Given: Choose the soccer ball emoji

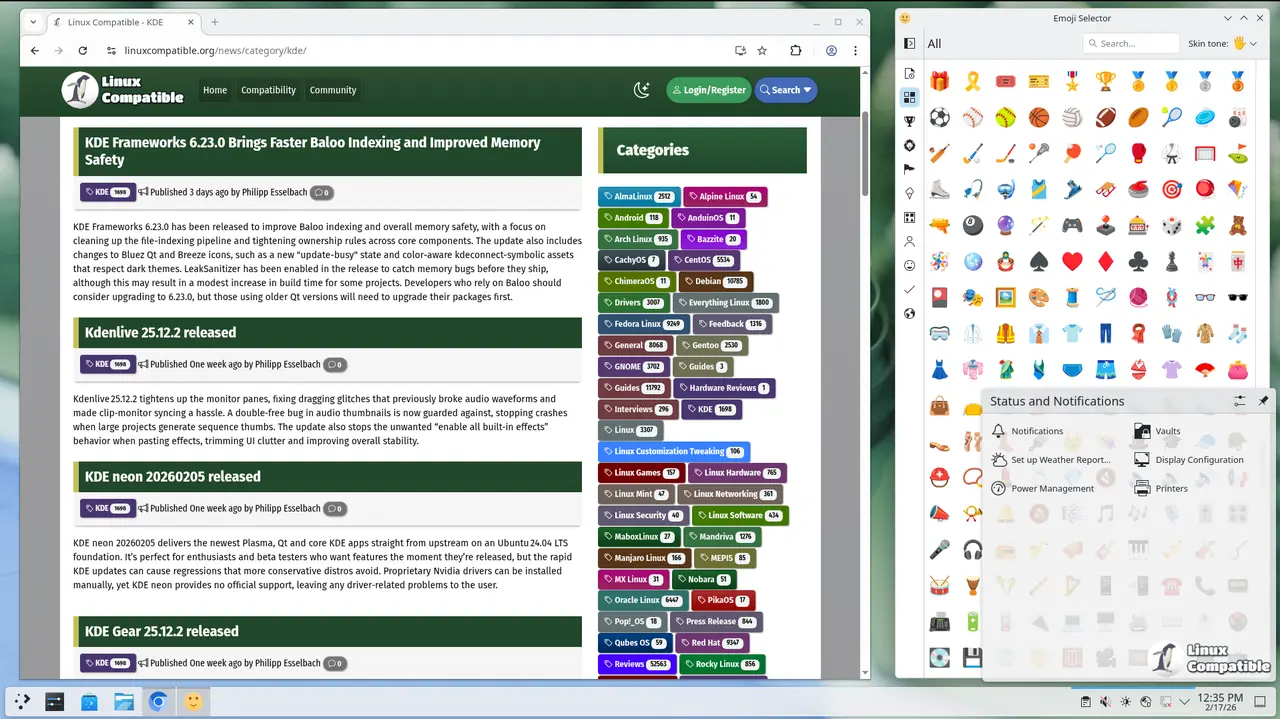Looking at the screenshot, I should 939,117.
